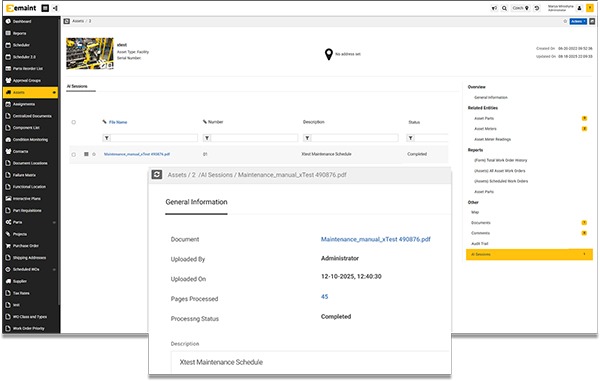Open the blue Actions dropdown
Viewport: 600px width, 381px height.
[578, 21]
